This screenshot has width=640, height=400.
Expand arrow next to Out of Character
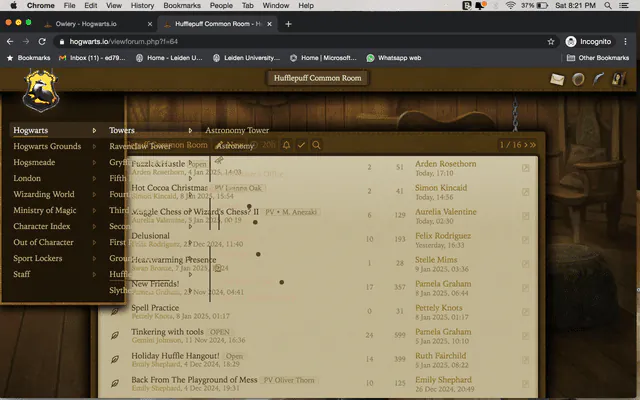[94, 242]
